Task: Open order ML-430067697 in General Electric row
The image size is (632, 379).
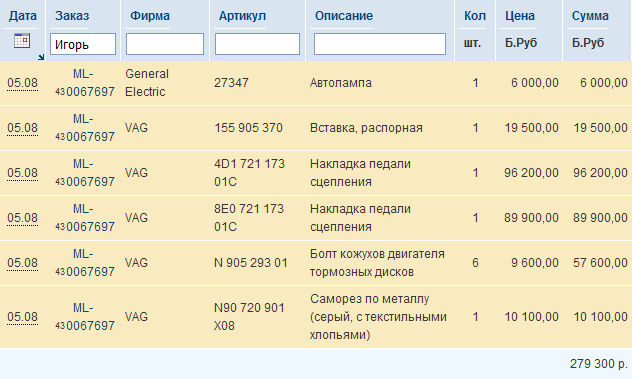Action: click(x=84, y=83)
